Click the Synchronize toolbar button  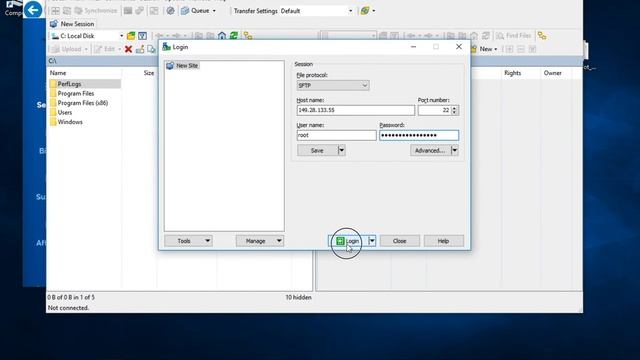tap(96, 11)
